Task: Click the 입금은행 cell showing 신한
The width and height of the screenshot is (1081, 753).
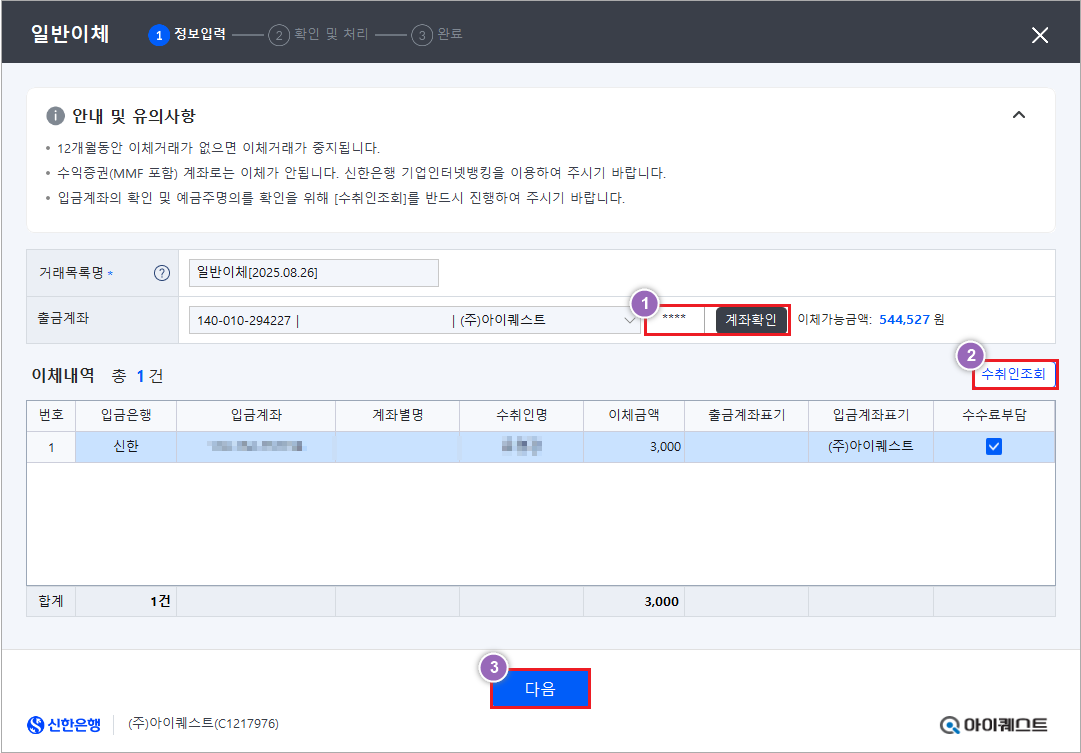Action: point(126,447)
